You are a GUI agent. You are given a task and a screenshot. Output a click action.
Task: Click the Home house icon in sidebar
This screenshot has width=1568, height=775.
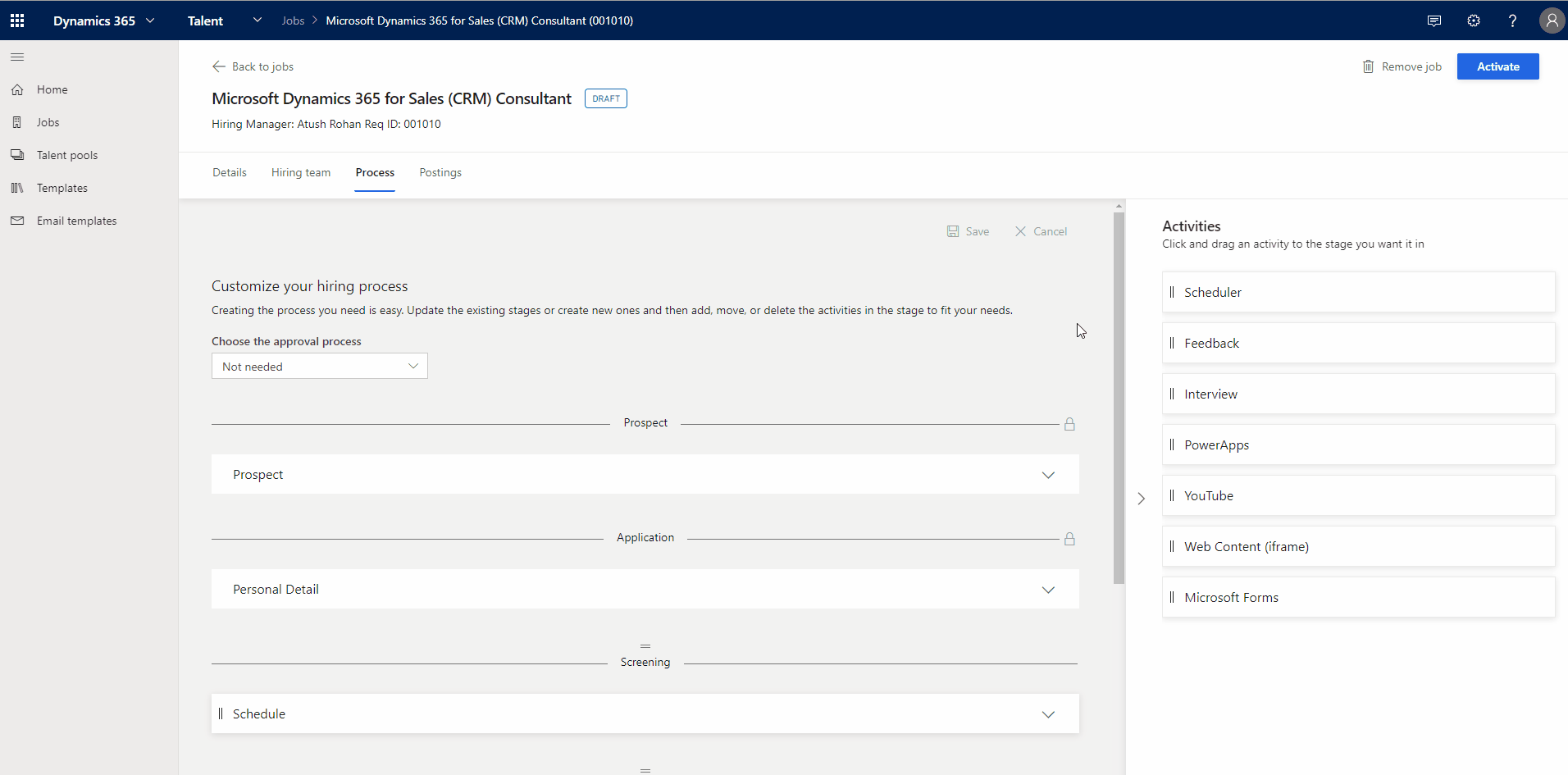pos(17,89)
